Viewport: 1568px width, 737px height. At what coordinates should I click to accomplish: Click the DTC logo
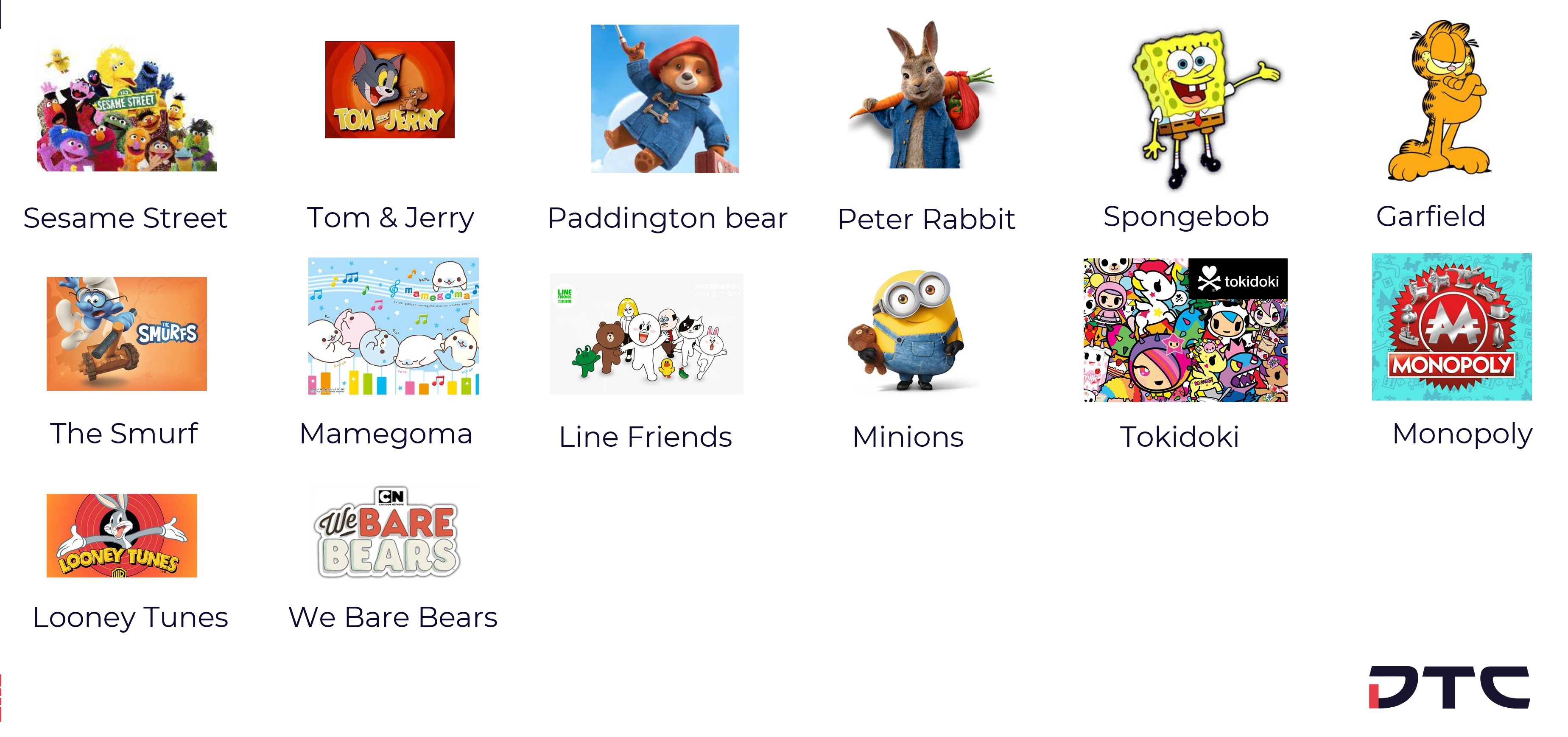coord(1449,687)
